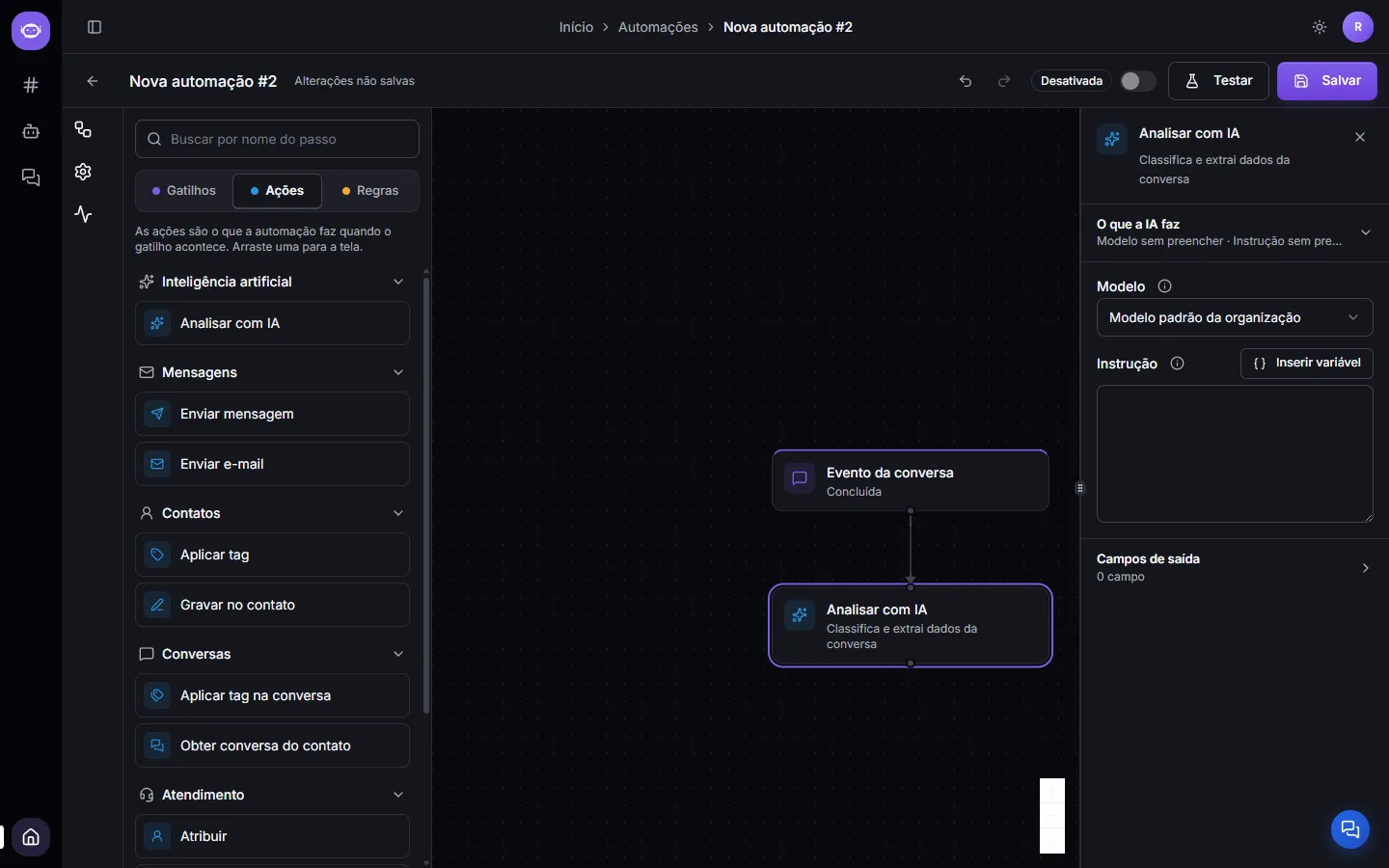Image resolution: width=1389 pixels, height=868 pixels.
Task: Select the Analisar com IA canvas node
Action: tap(911, 625)
